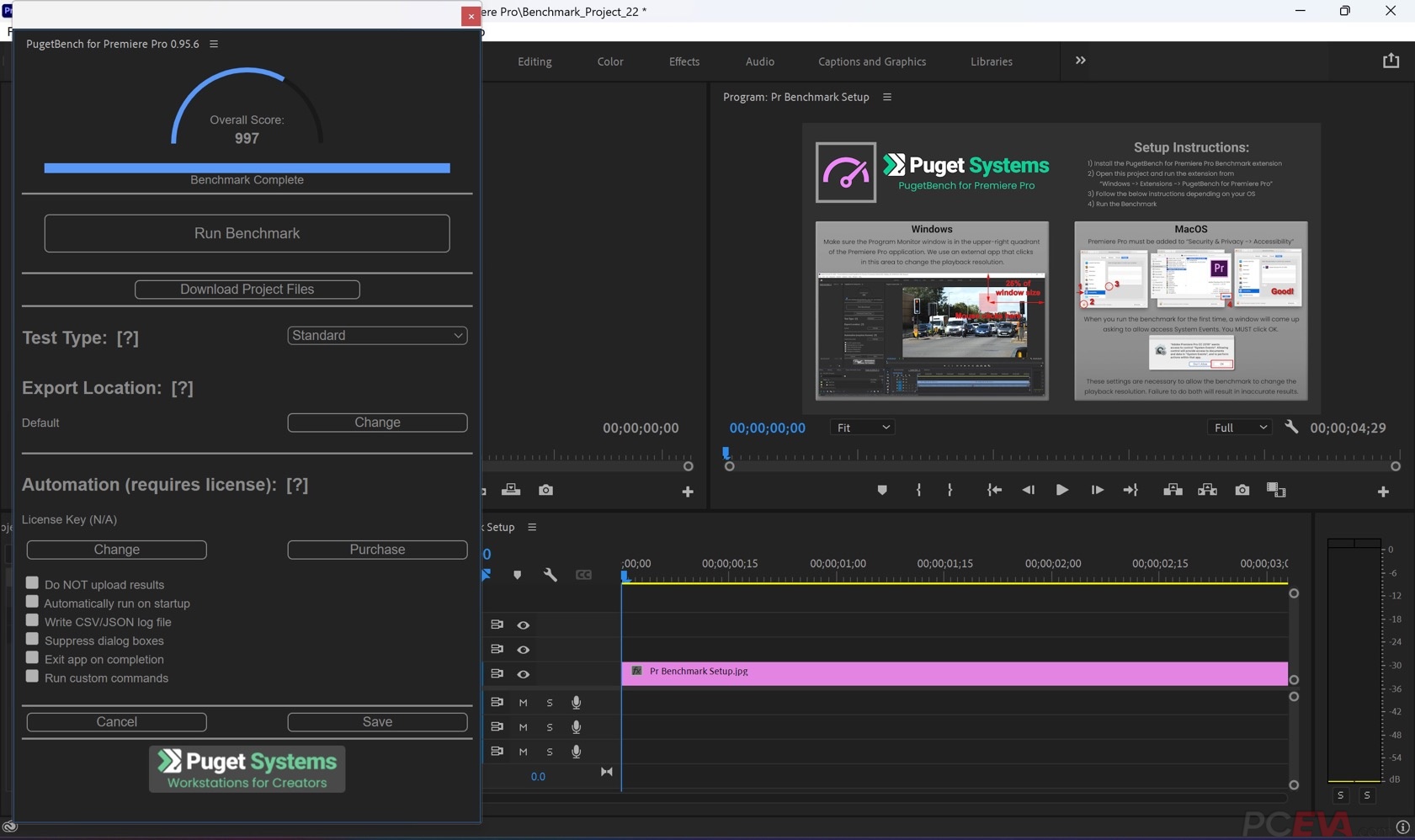Open the Test Type Standard dropdown
The image size is (1415, 840).
click(x=377, y=335)
